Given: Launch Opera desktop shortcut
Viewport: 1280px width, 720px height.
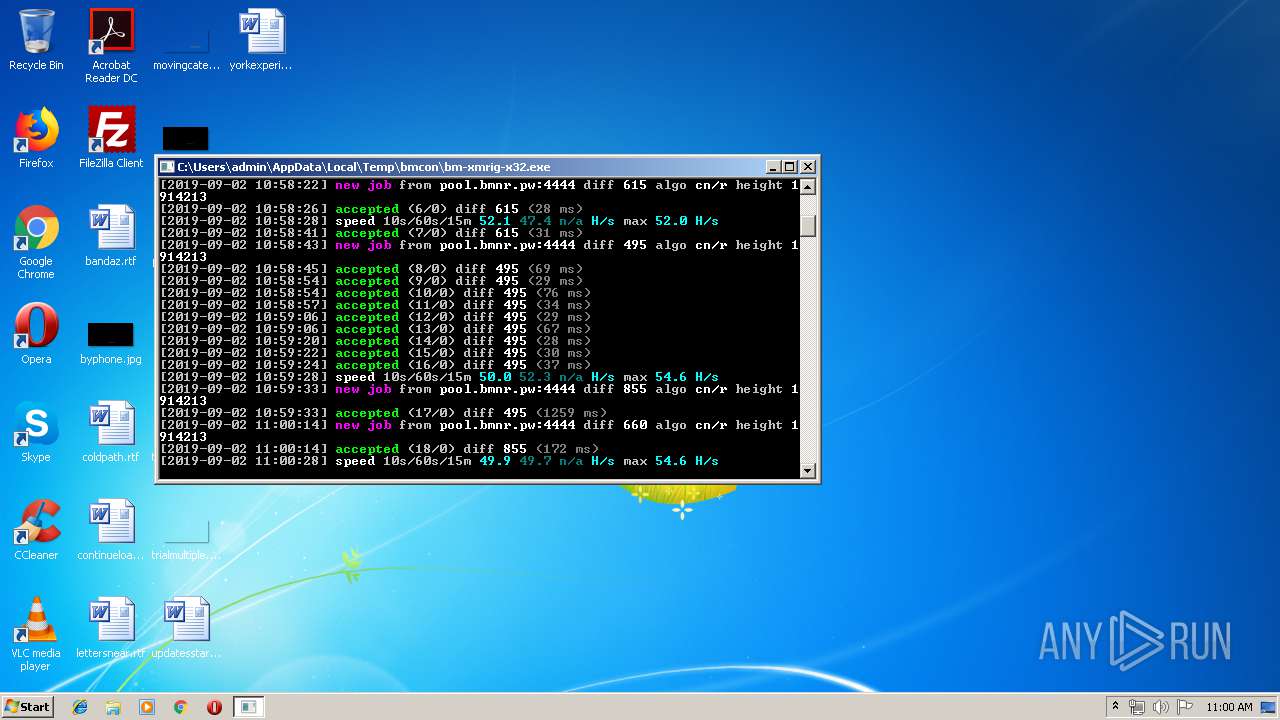Looking at the screenshot, I should coord(36,334).
